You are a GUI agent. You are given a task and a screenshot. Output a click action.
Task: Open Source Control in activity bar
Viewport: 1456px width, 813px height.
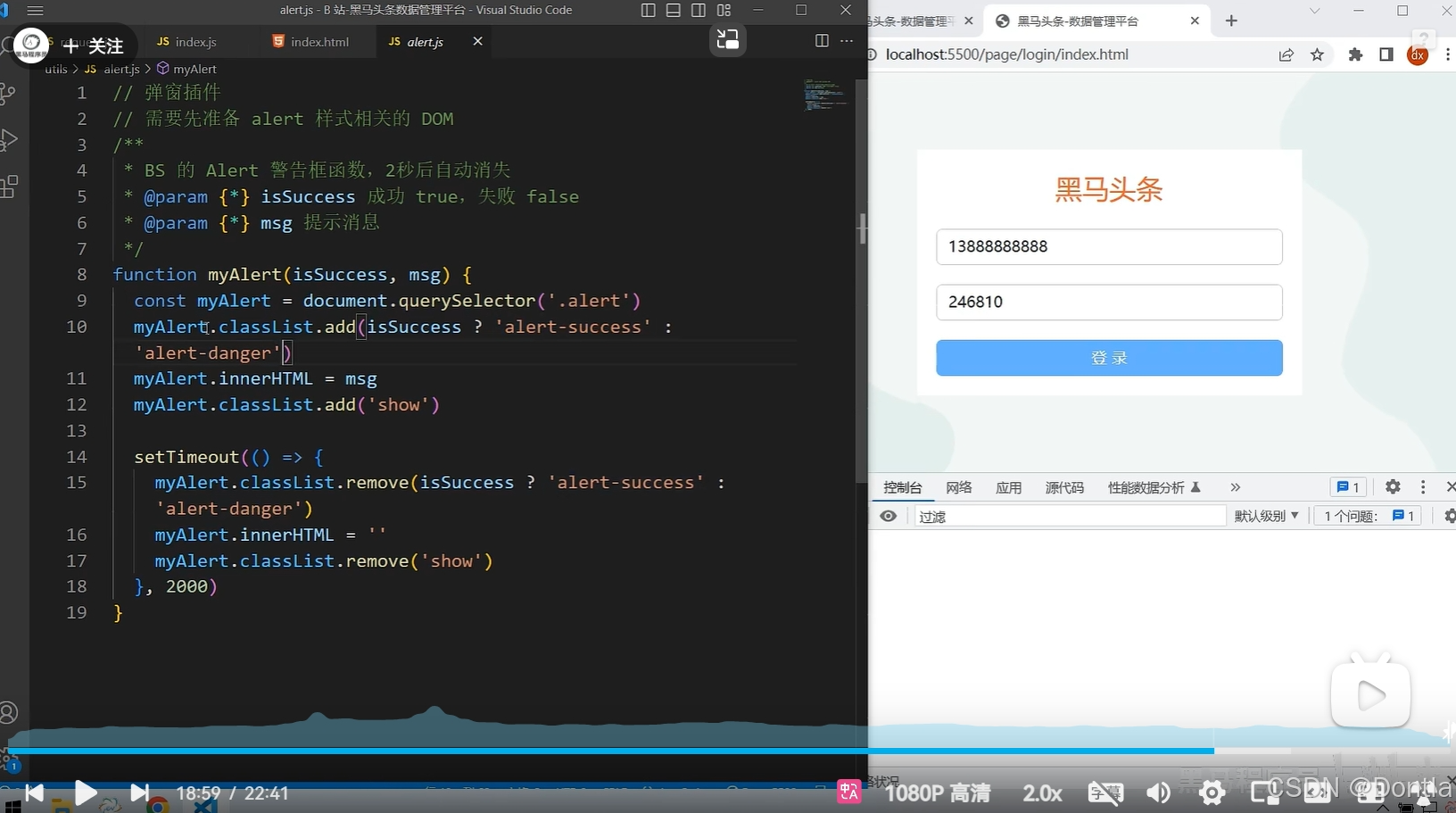9,93
